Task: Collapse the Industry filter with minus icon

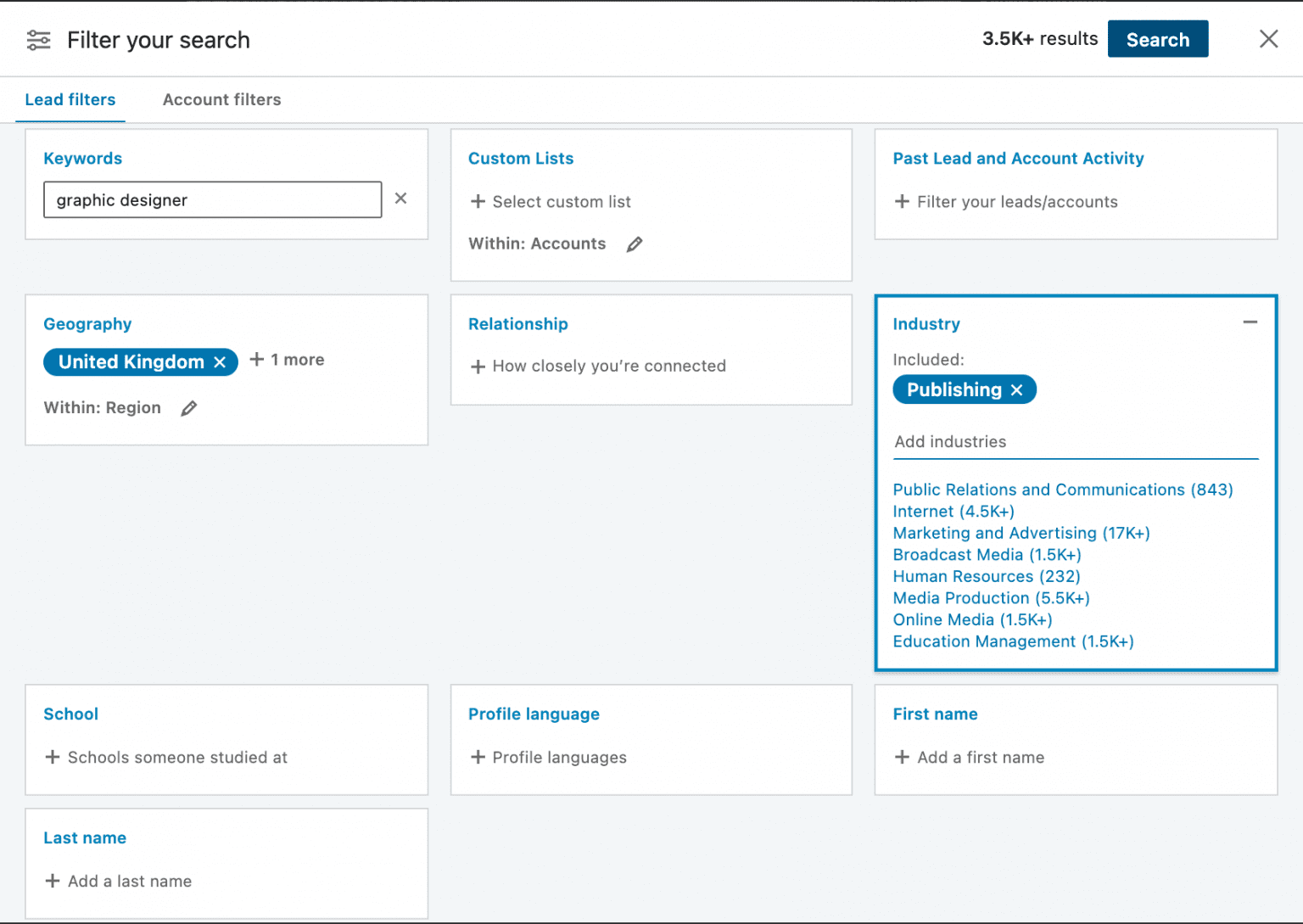Action: tap(1250, 322)
